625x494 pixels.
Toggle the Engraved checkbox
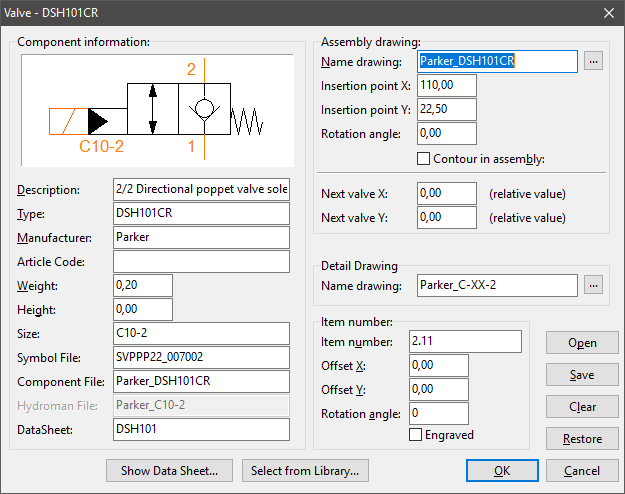pos(416,435)
